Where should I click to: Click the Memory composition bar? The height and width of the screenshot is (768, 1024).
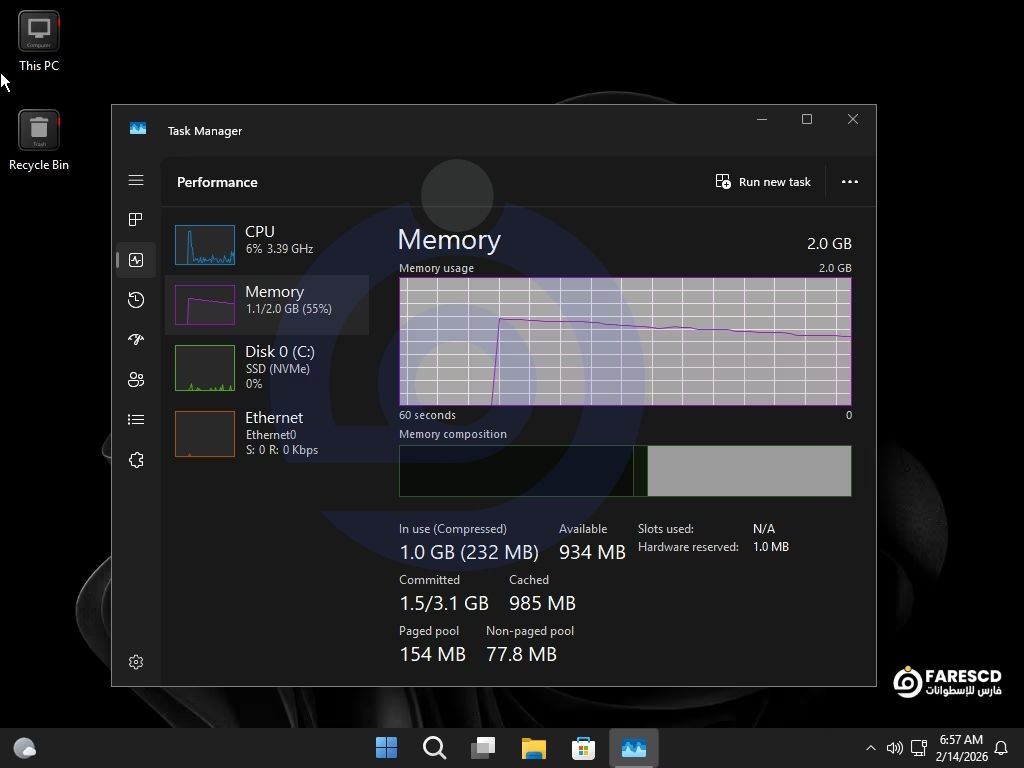tap(625, 471)
